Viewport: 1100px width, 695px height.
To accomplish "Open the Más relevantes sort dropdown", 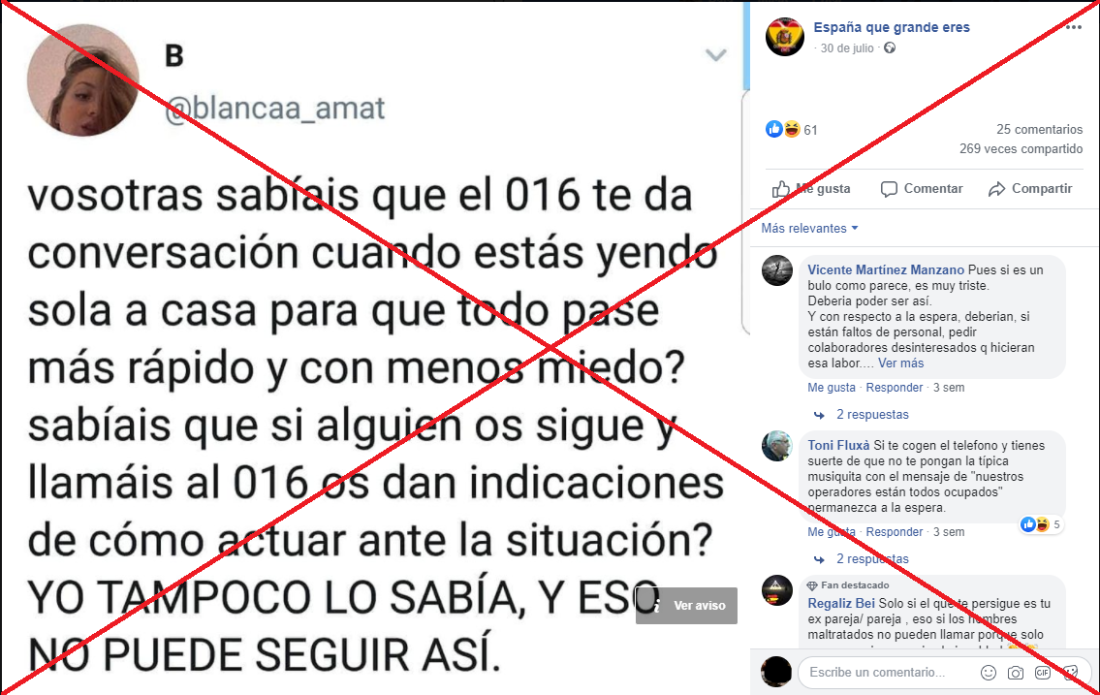I will click(x=810, y=229).
